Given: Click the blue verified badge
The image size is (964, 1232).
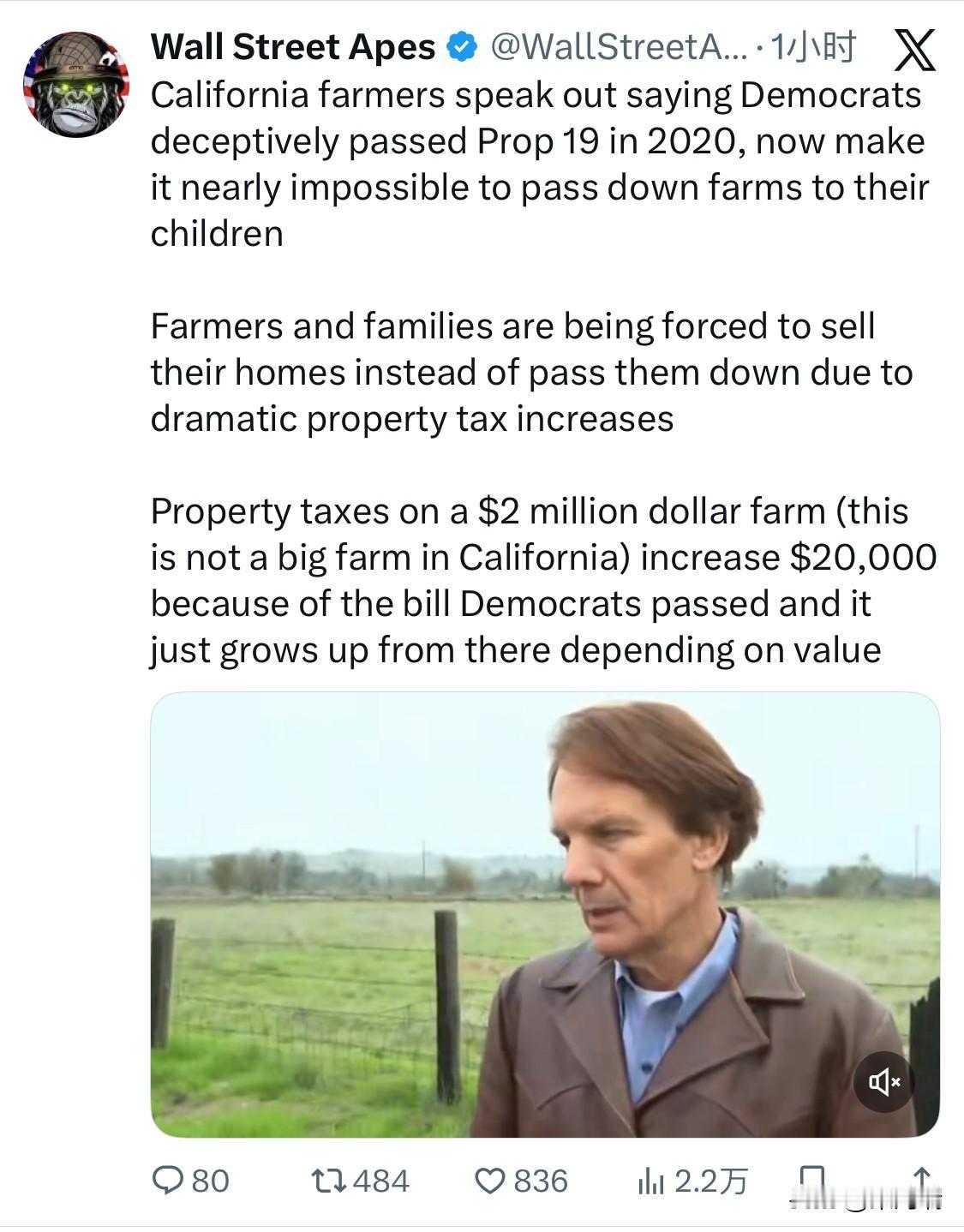Looking at the screenshot, I should (x=463, y=47).
